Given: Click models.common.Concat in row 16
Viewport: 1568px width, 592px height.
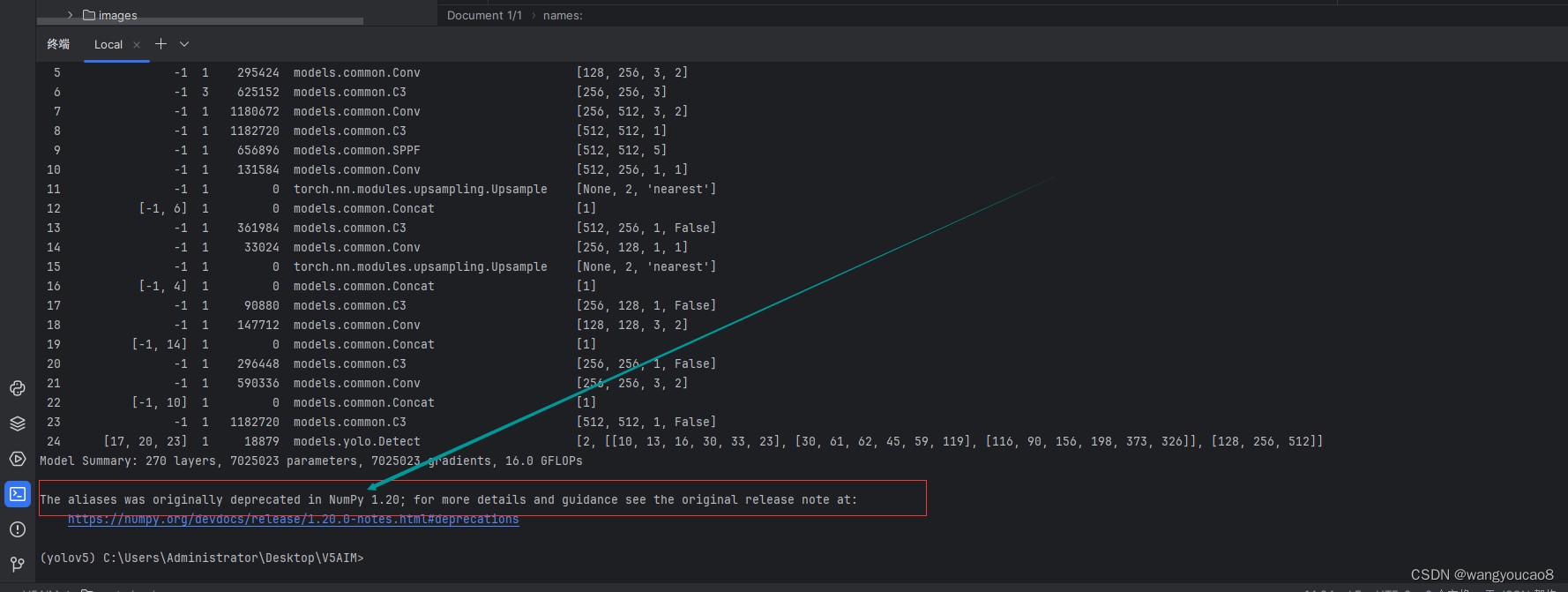Looking at the screenshot, I should [x=364, y=286].
